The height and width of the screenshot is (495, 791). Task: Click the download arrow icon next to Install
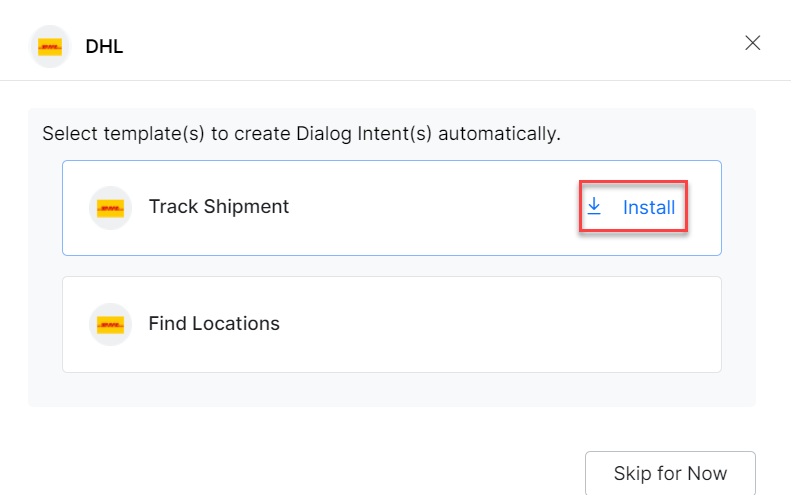(x=594, y=207)
